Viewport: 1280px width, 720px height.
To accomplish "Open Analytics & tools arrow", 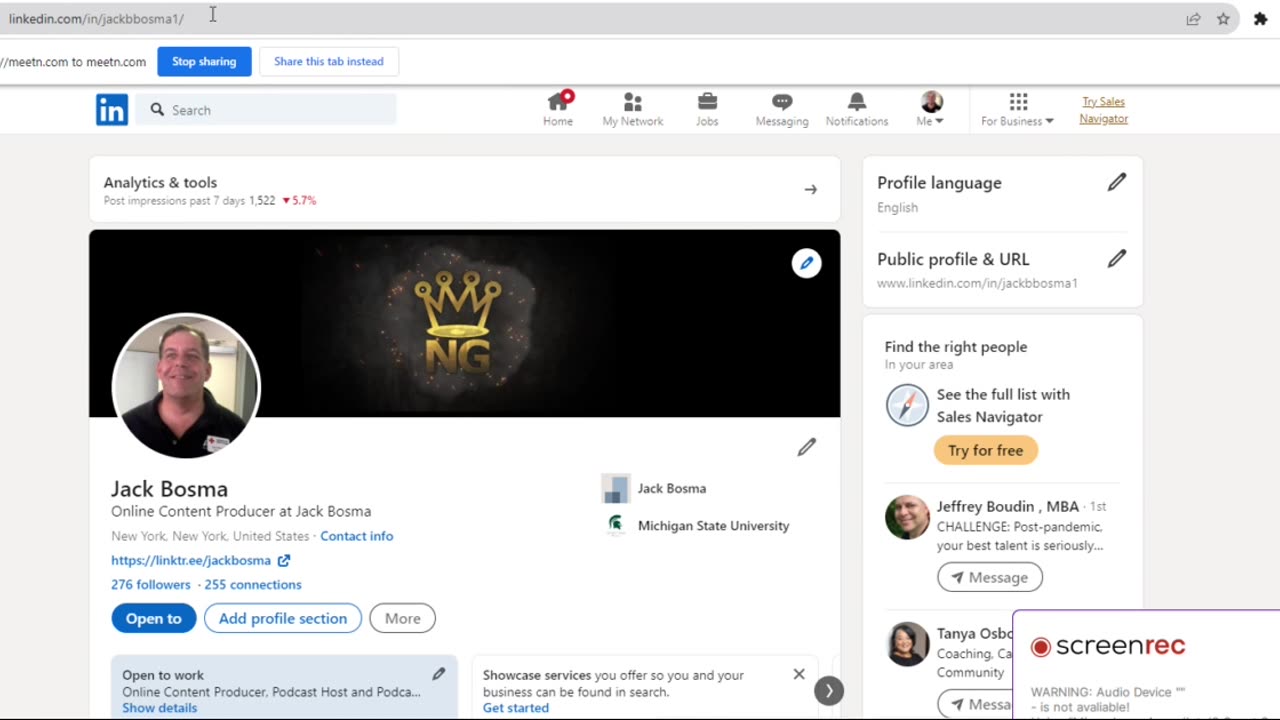I will [x=811, y=189].
